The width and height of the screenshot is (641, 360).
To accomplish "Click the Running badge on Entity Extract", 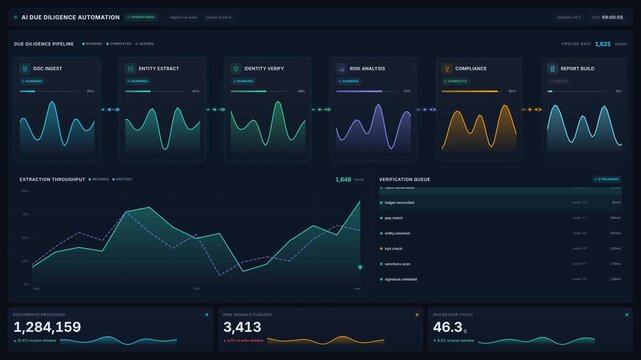I will (138, 81).
